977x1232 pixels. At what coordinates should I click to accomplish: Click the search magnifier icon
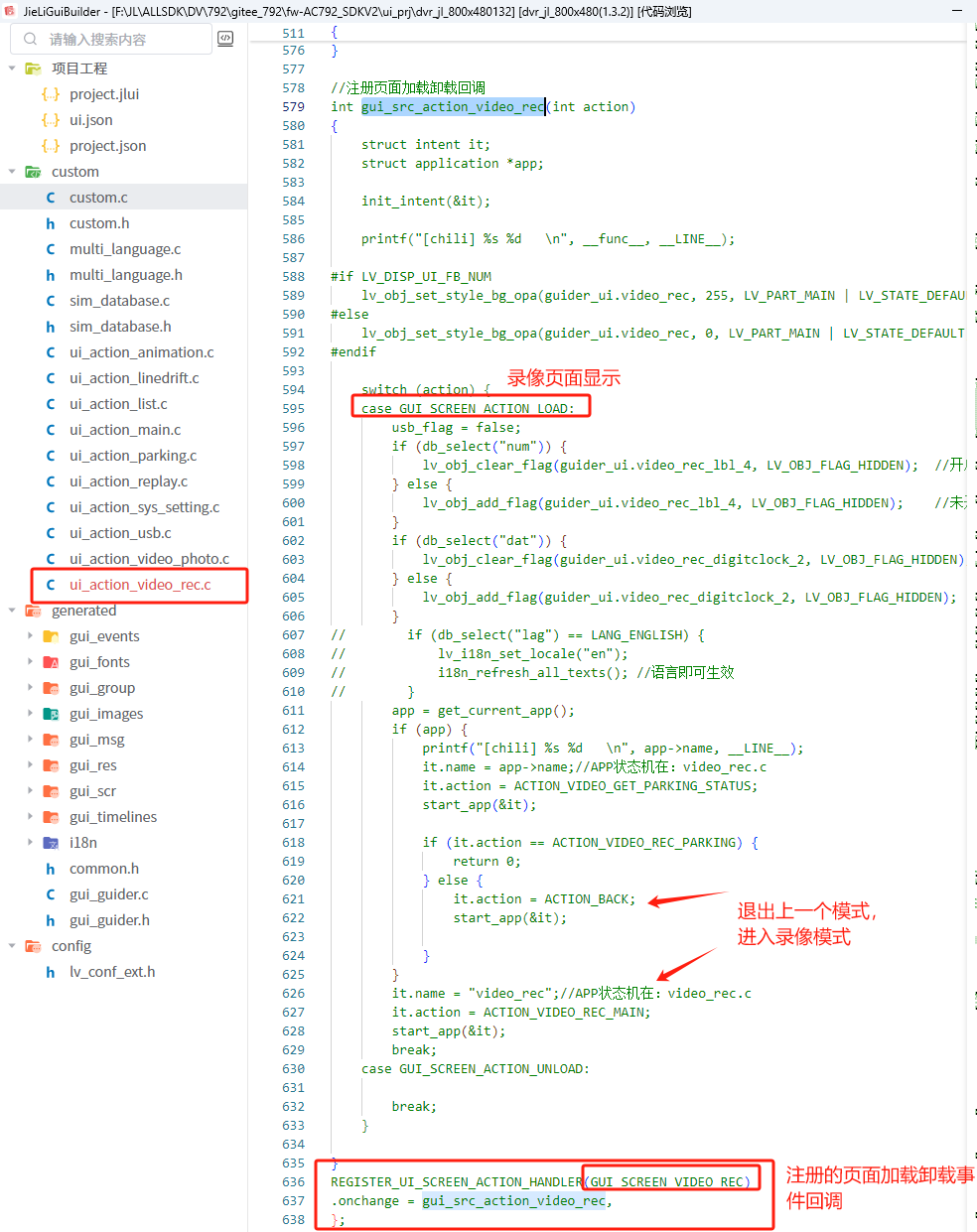click(x=31, y=39)
